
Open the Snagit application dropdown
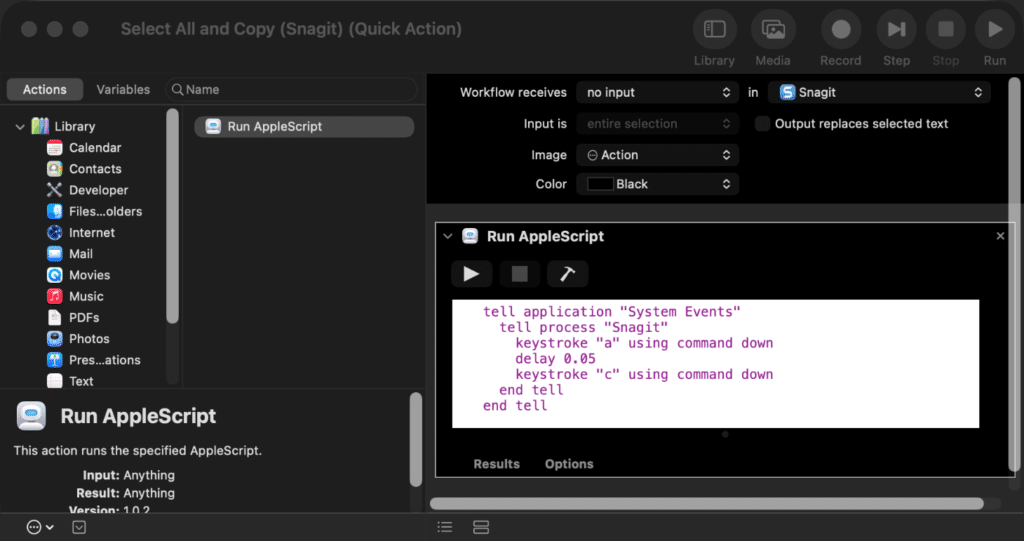[x=879, y=92]
